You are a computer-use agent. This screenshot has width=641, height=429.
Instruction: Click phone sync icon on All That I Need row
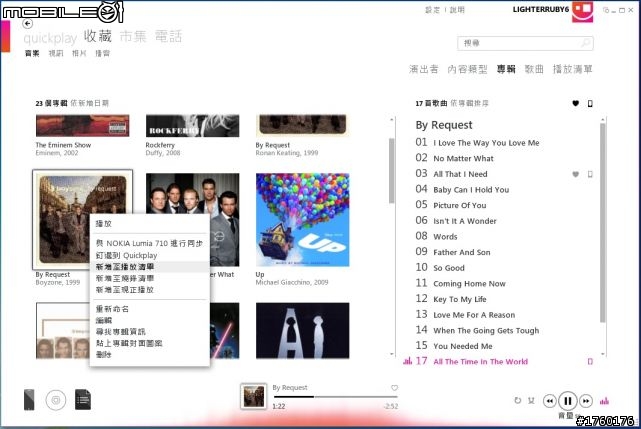590,174
